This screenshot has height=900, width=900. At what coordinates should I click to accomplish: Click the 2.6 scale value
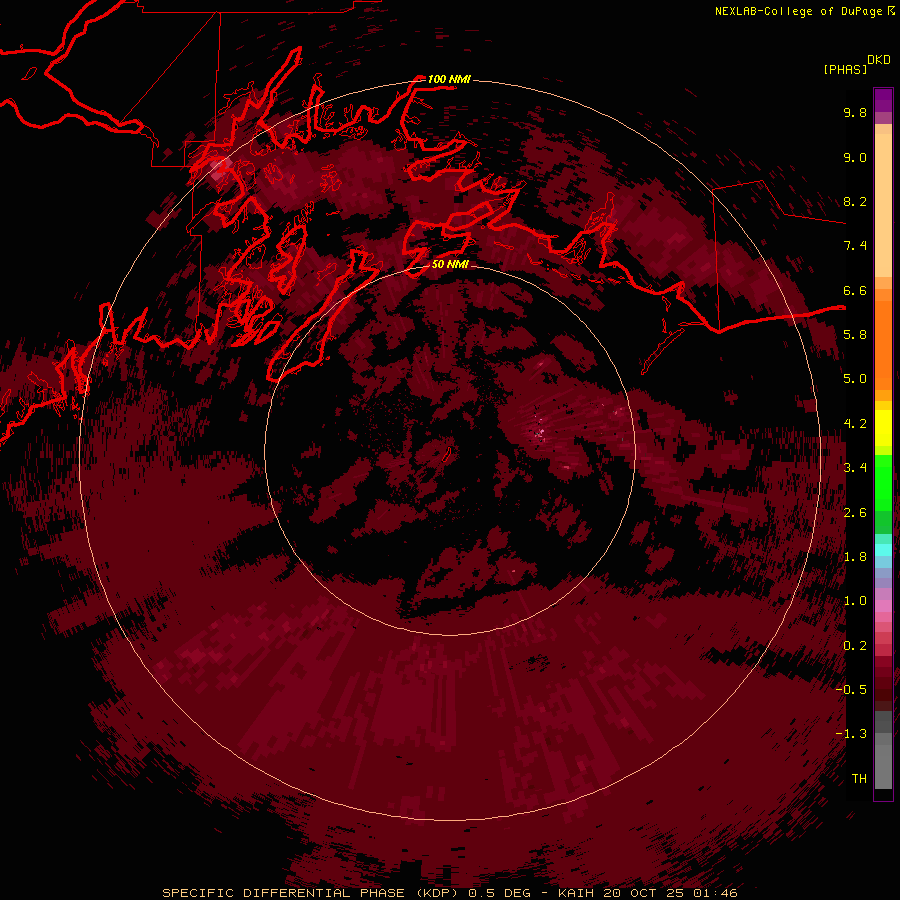tap(855, 513)
